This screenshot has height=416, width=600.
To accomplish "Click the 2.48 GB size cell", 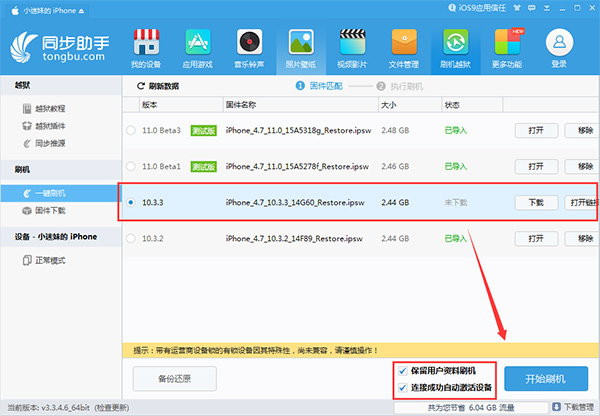I will tap(395, 131).
